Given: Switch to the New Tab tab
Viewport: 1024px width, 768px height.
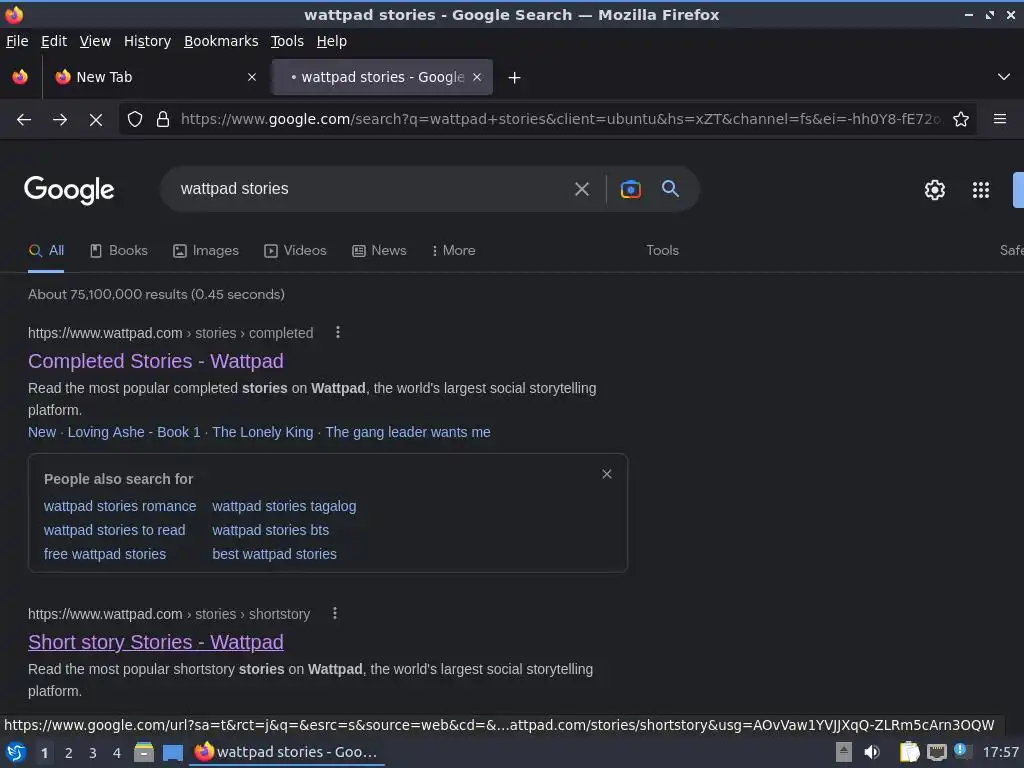Looking at the screenshot, I should tap(155, 77).
